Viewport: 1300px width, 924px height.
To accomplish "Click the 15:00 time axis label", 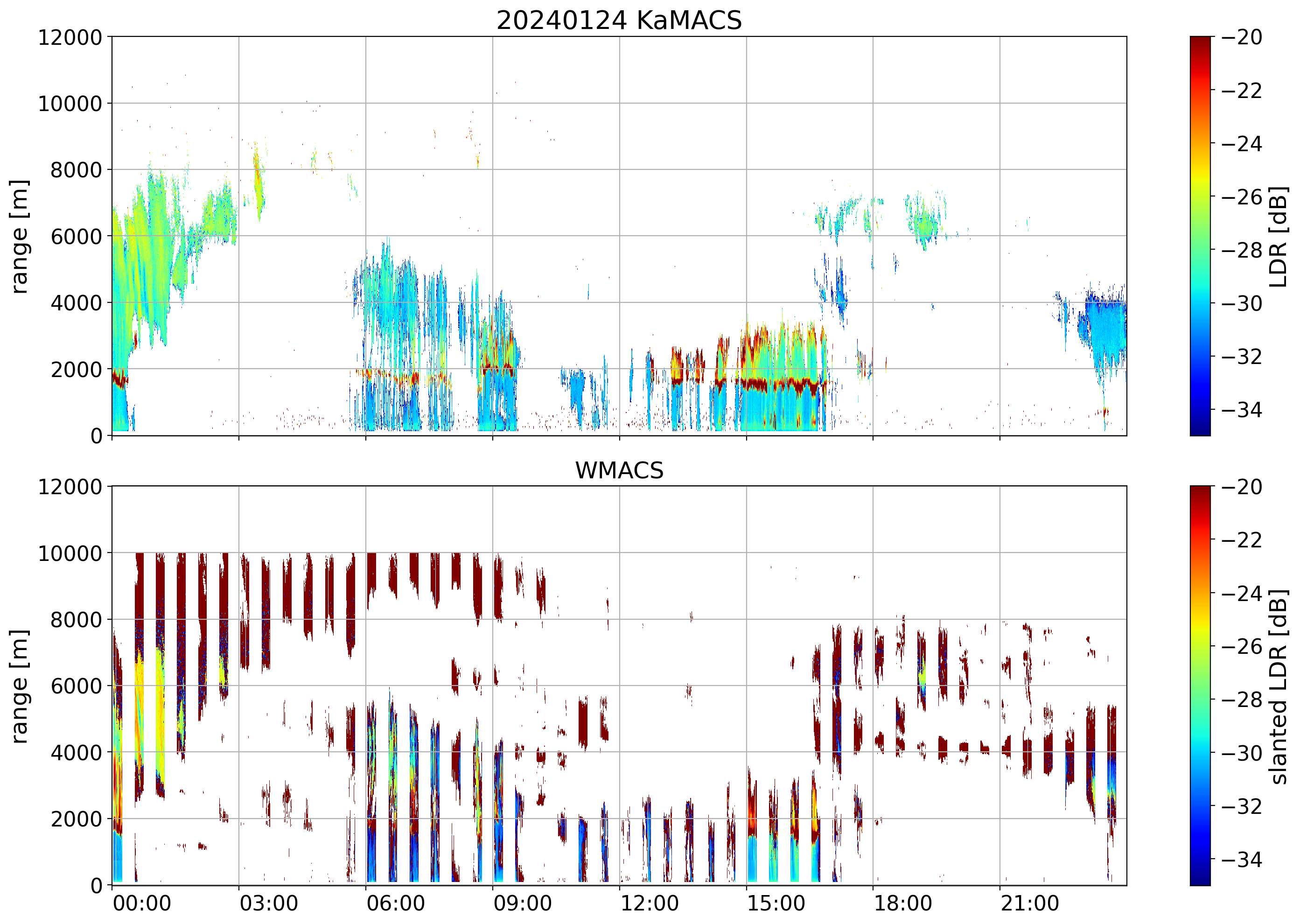I will (x=776, y=903).
